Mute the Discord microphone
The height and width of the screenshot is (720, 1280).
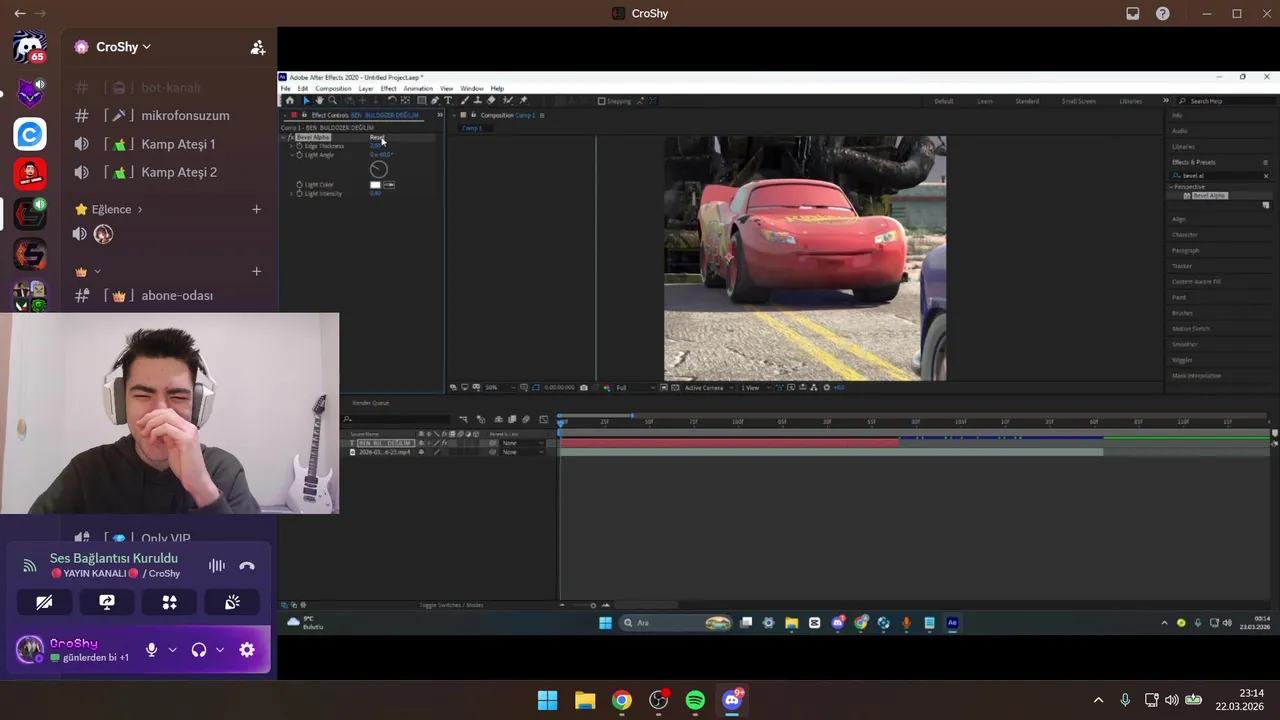click(x=151, y=650)
